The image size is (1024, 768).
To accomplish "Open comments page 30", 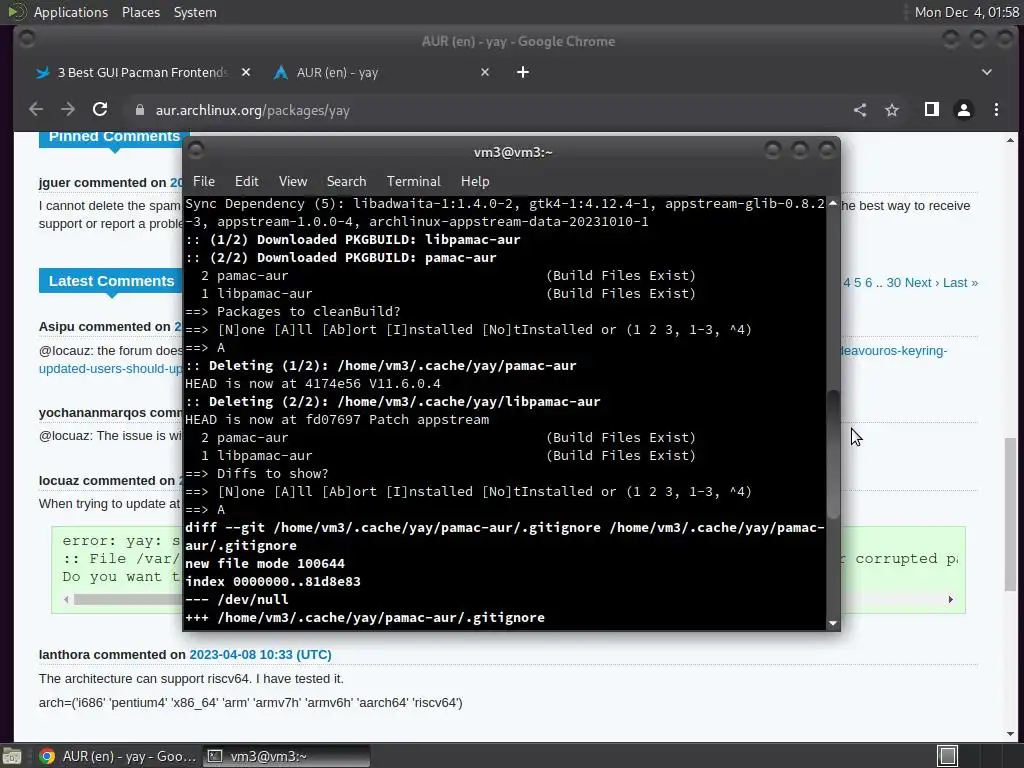I will [x=893, y=283].
